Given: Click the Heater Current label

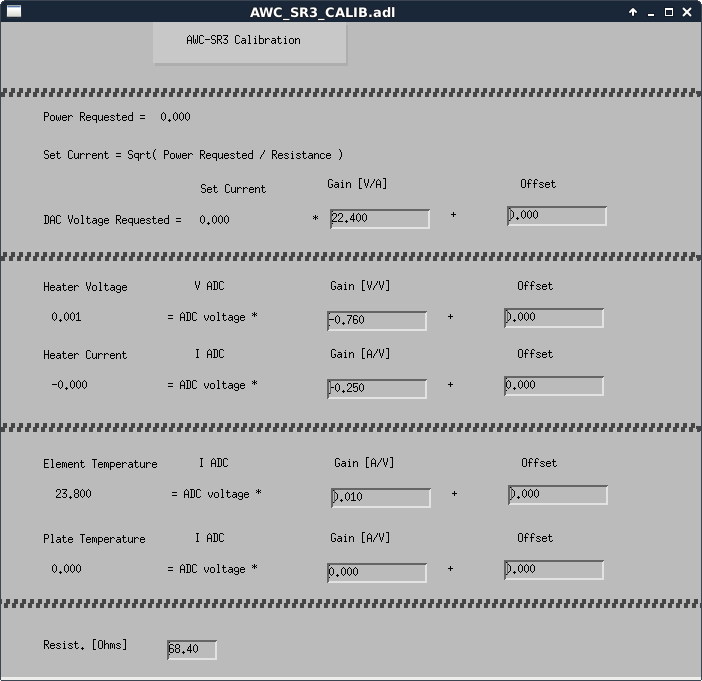Looking at the screenshot, I should (x=85, y=355).
